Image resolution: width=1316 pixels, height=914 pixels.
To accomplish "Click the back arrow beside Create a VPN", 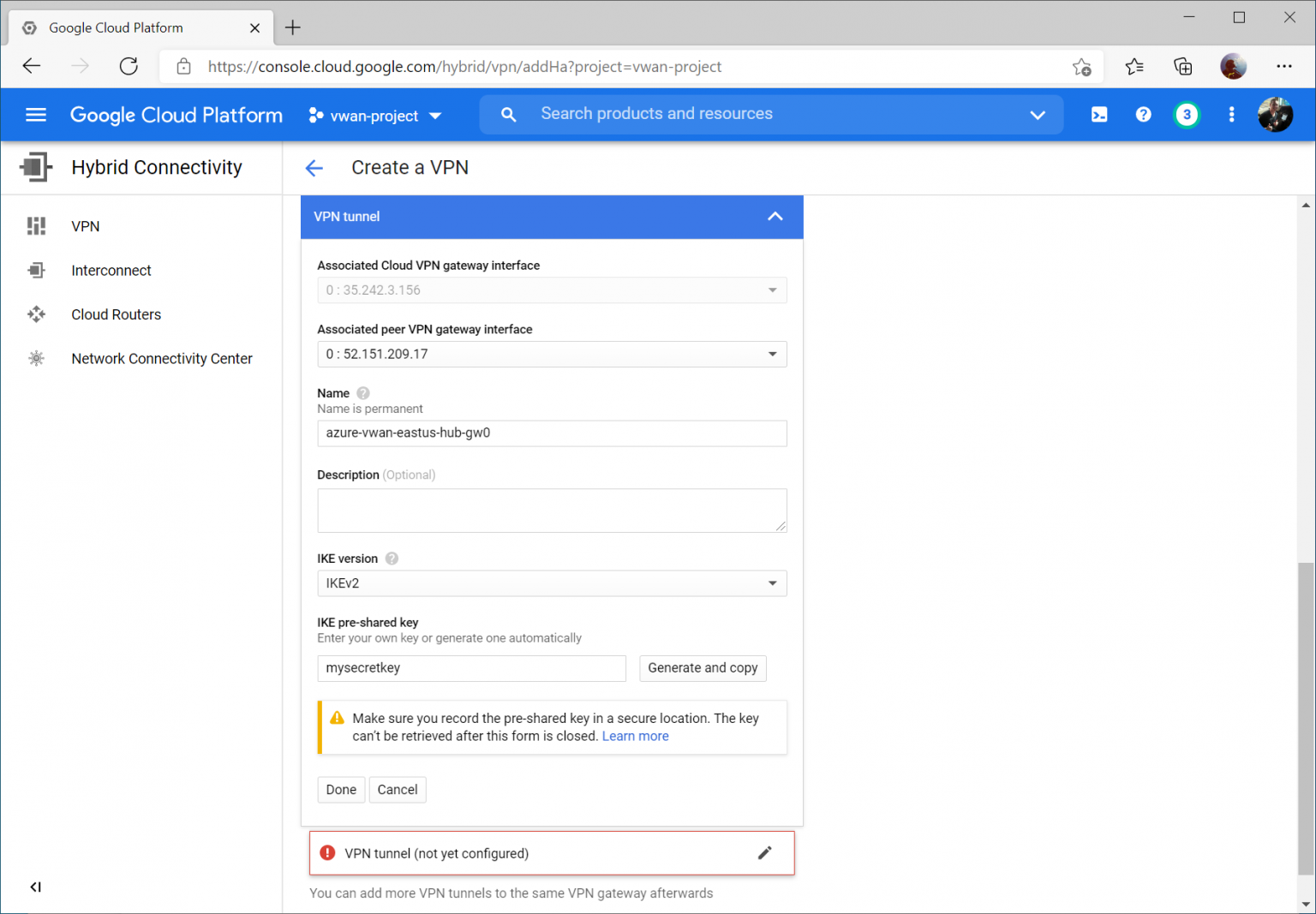I will click(314, 167).
